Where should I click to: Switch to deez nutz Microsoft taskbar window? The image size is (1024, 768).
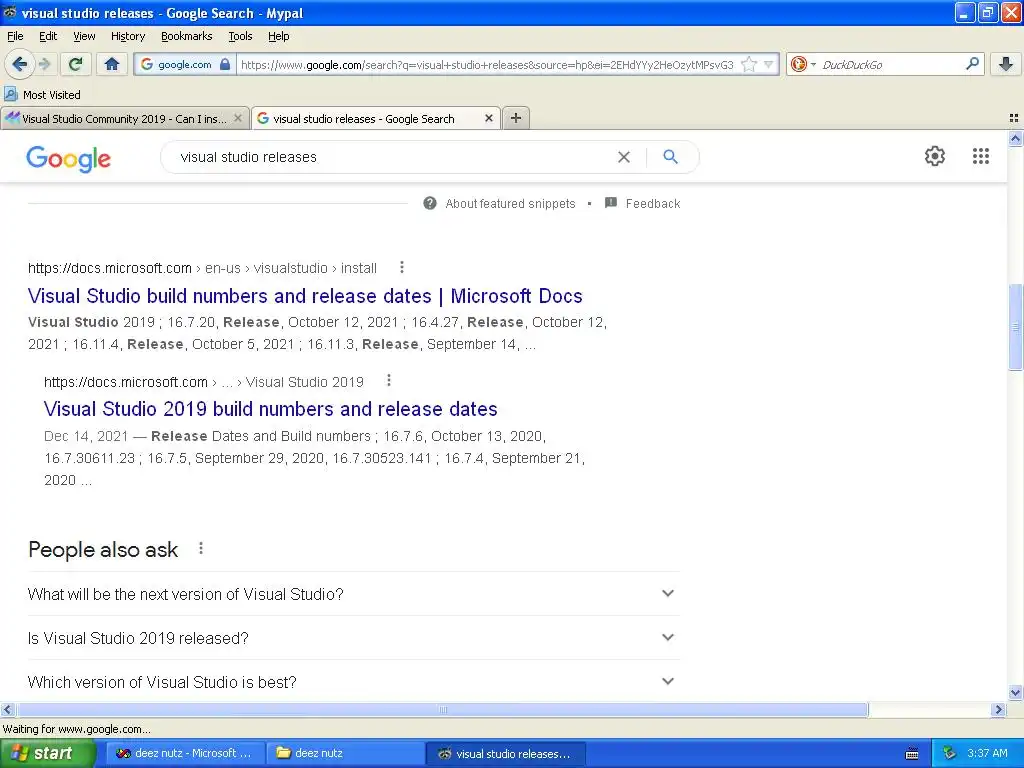(x=185, y=753)
